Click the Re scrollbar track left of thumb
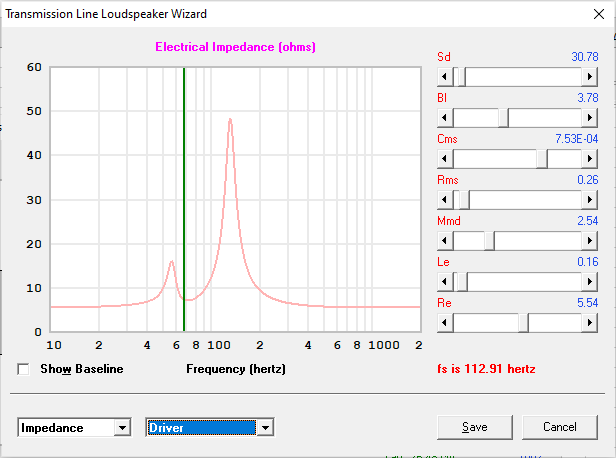This screenshot has width=616, height=458. pos(486,322)
